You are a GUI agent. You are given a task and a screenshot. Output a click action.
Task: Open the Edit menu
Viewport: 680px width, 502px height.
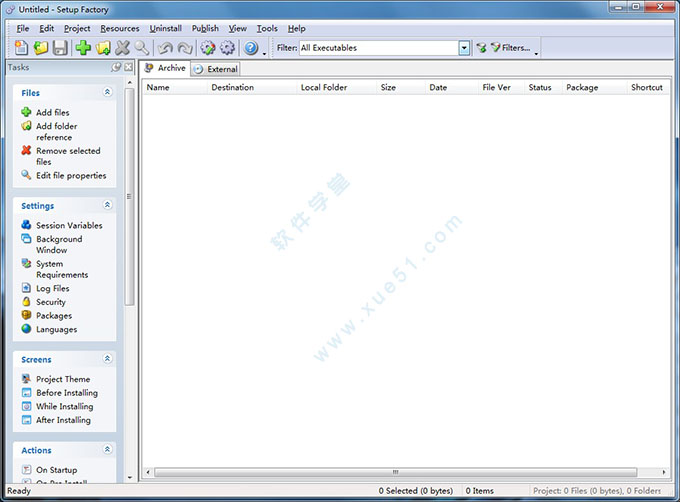click(47, 29)
